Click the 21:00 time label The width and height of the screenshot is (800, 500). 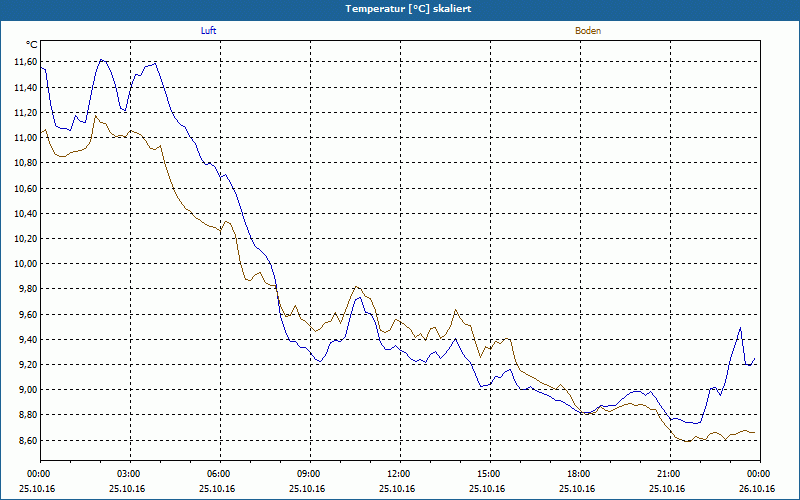click(x=670, y=474)
